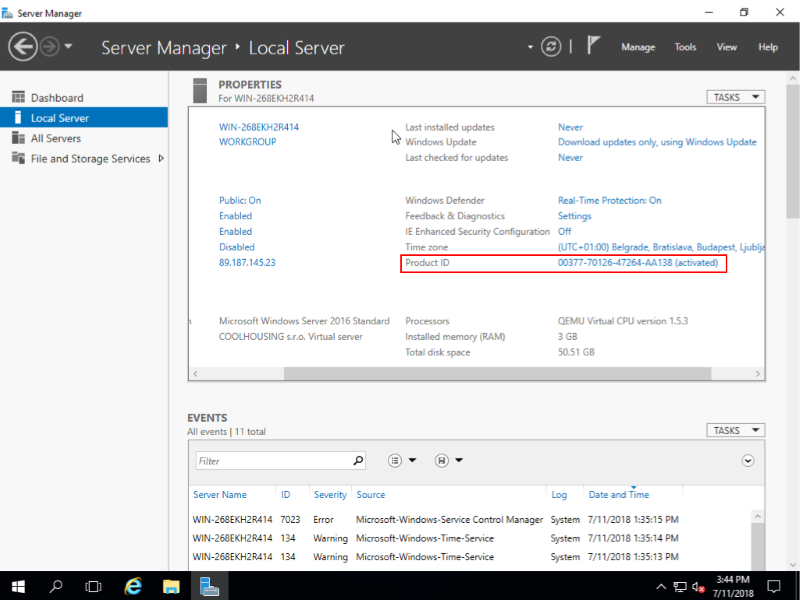The image size is (800, 600).
Task: Click the Dashboard grid icon
Action: pos(18,97)
